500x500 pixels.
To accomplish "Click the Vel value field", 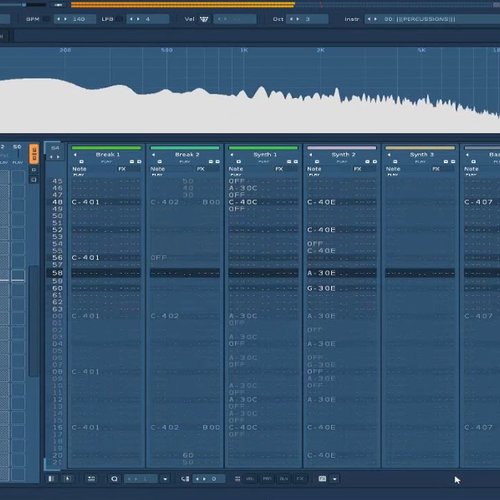I will point(235,19).
